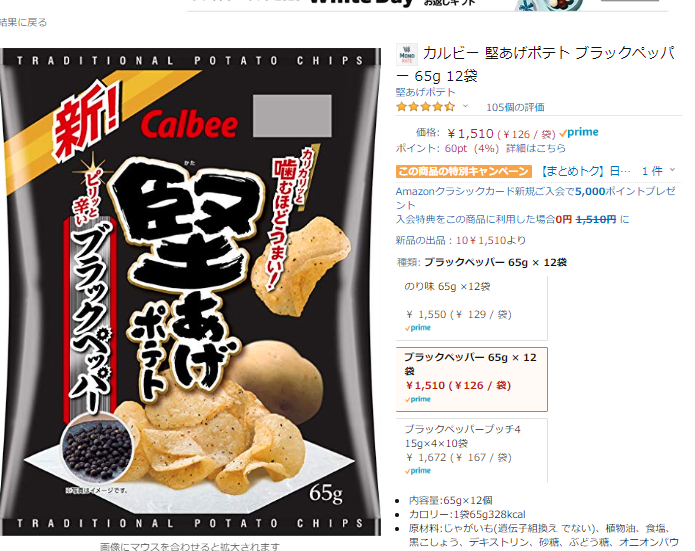Click the Calbee logo on the product image
The image size is (695, 551).
pyautogui.click(x=189, y=125)
